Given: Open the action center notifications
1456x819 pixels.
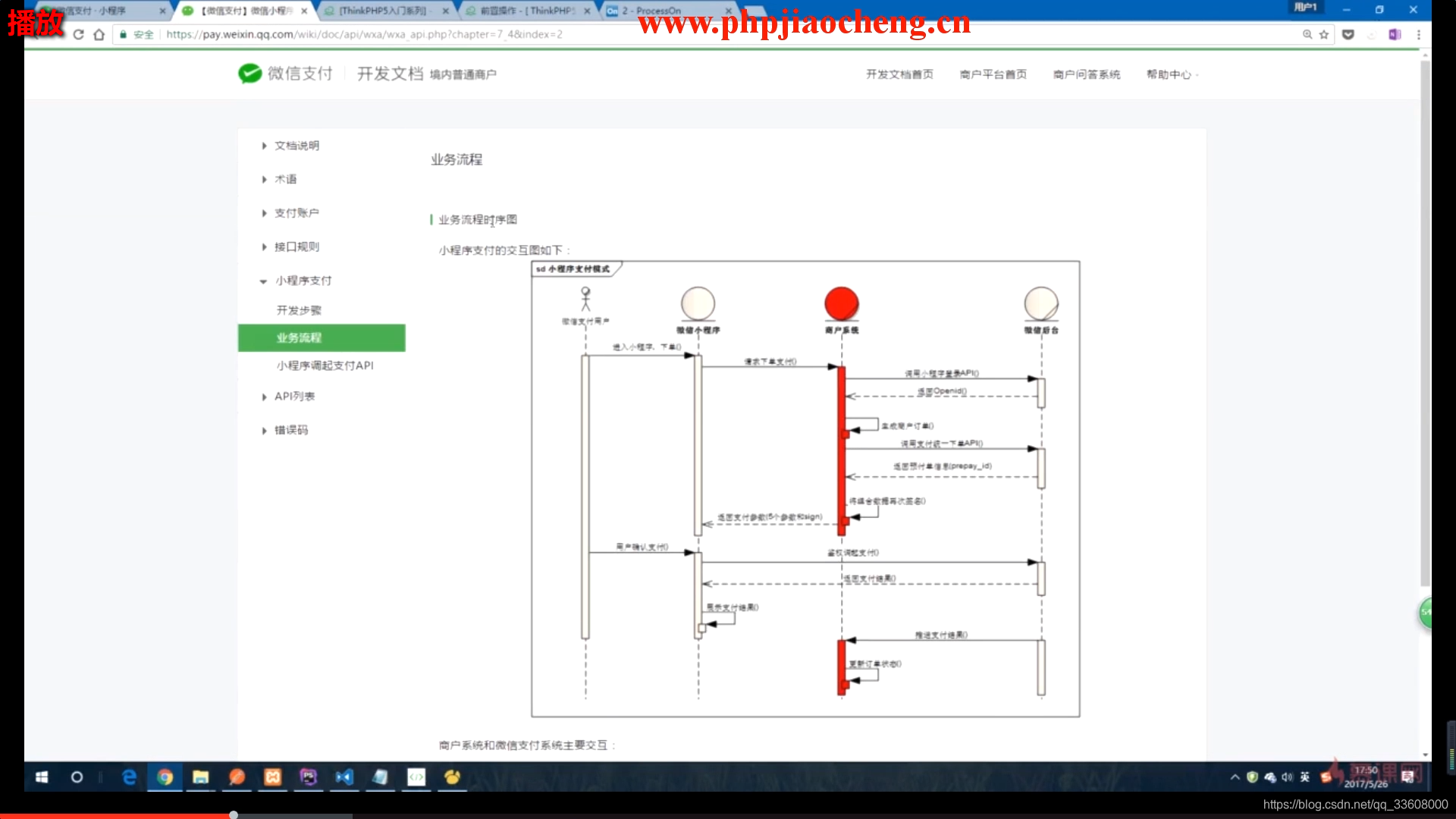Looking at the screenshot, I should (1408, 777).
